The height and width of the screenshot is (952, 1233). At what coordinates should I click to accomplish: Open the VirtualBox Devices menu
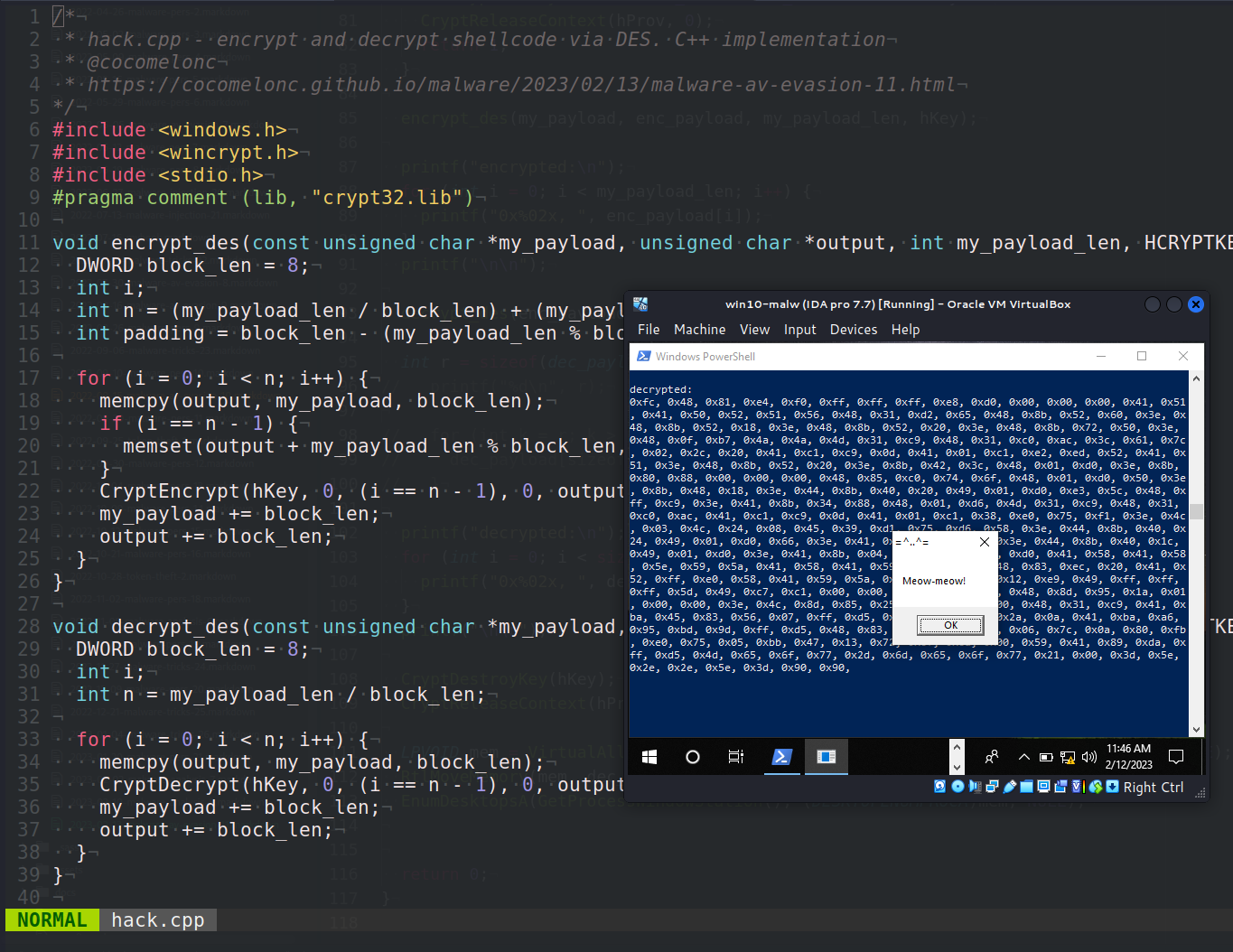[853, 330]
